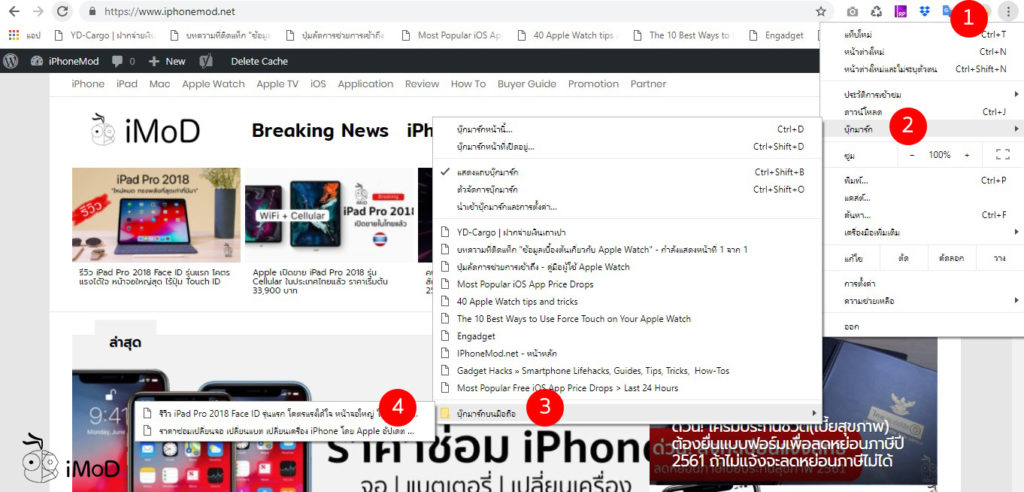Toggle the checked show-bookmarks-bar item Ctrl+Shift+B
The height and width of the screenshot is (492, 1024).
(x=627, y=172)
